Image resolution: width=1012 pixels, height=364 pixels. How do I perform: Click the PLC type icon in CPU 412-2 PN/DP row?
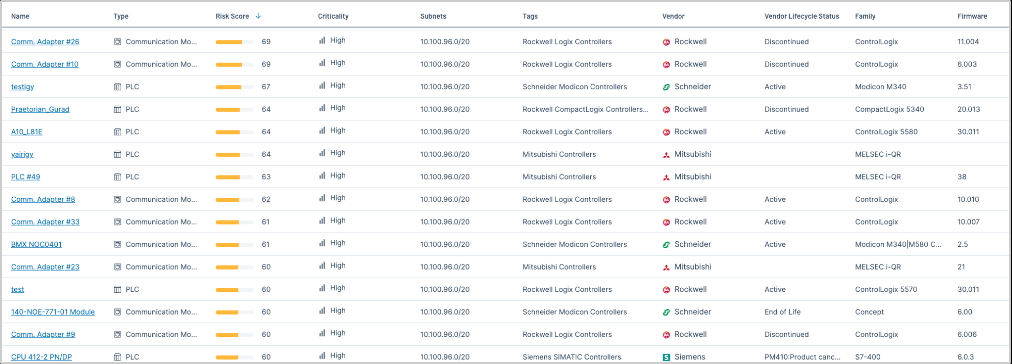coord(117,357)
